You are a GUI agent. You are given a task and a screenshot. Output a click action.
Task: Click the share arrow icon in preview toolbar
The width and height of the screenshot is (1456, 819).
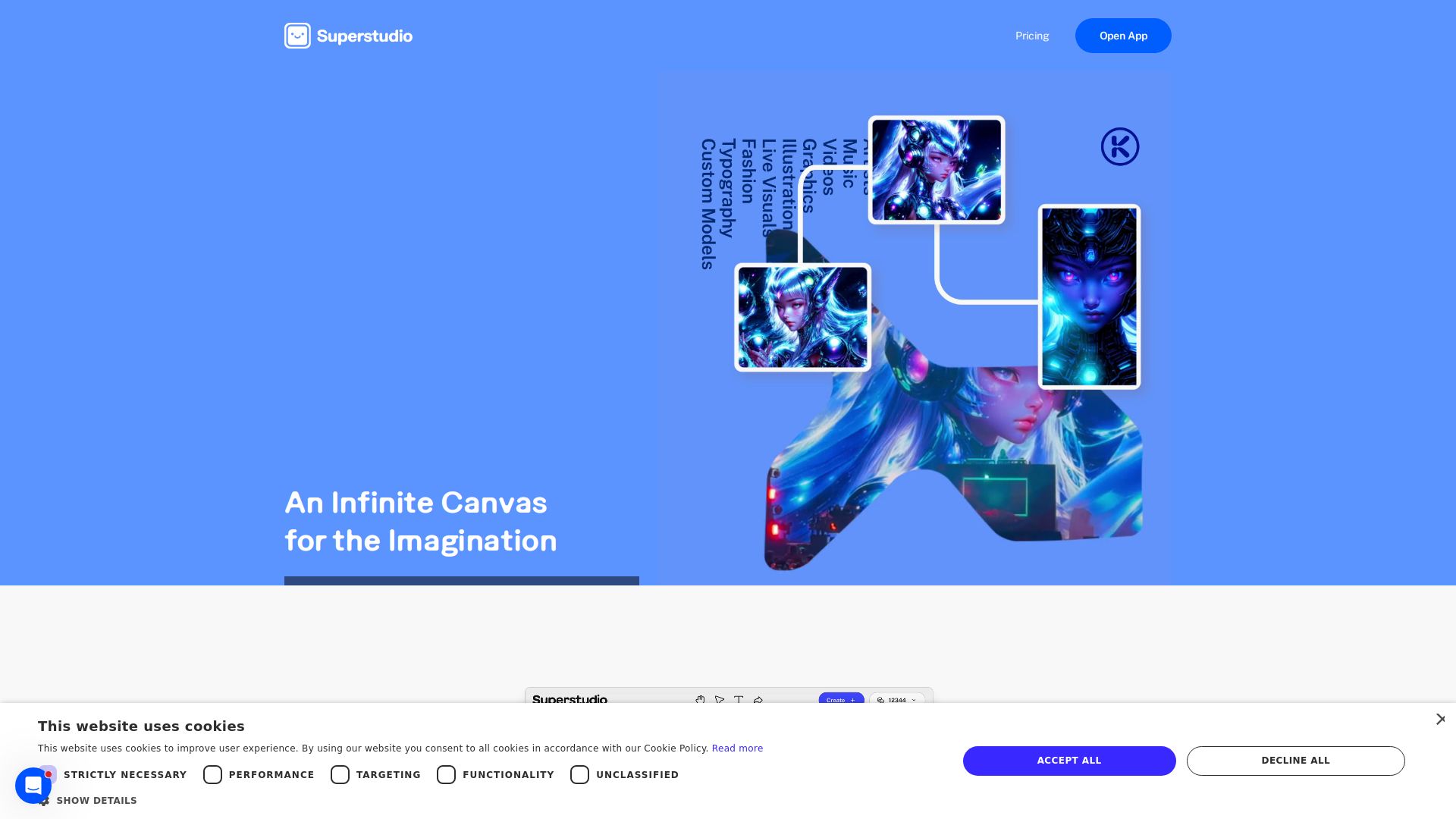pyautogui.click(x=758, y=700)
